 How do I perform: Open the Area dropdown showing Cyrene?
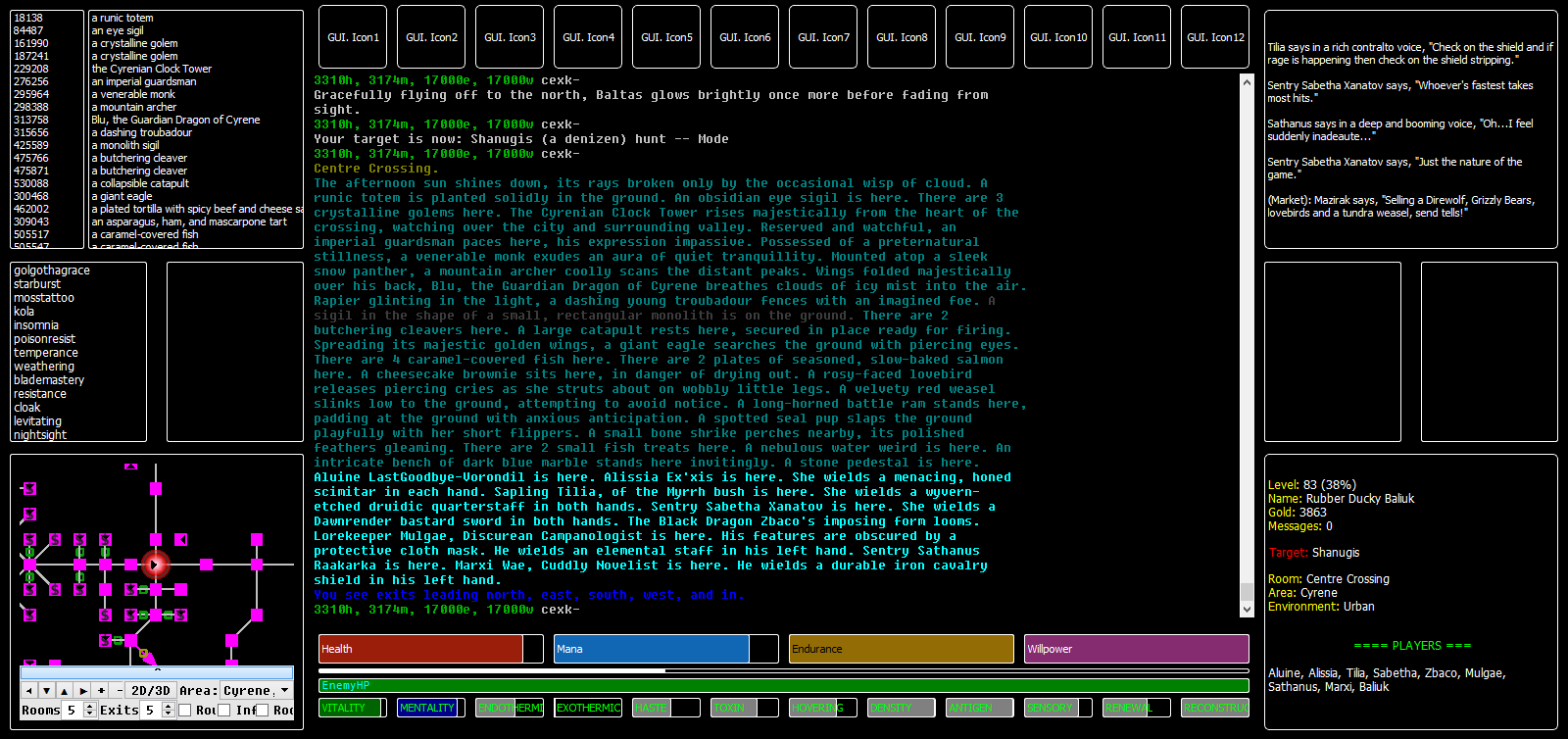click(257, 690)
